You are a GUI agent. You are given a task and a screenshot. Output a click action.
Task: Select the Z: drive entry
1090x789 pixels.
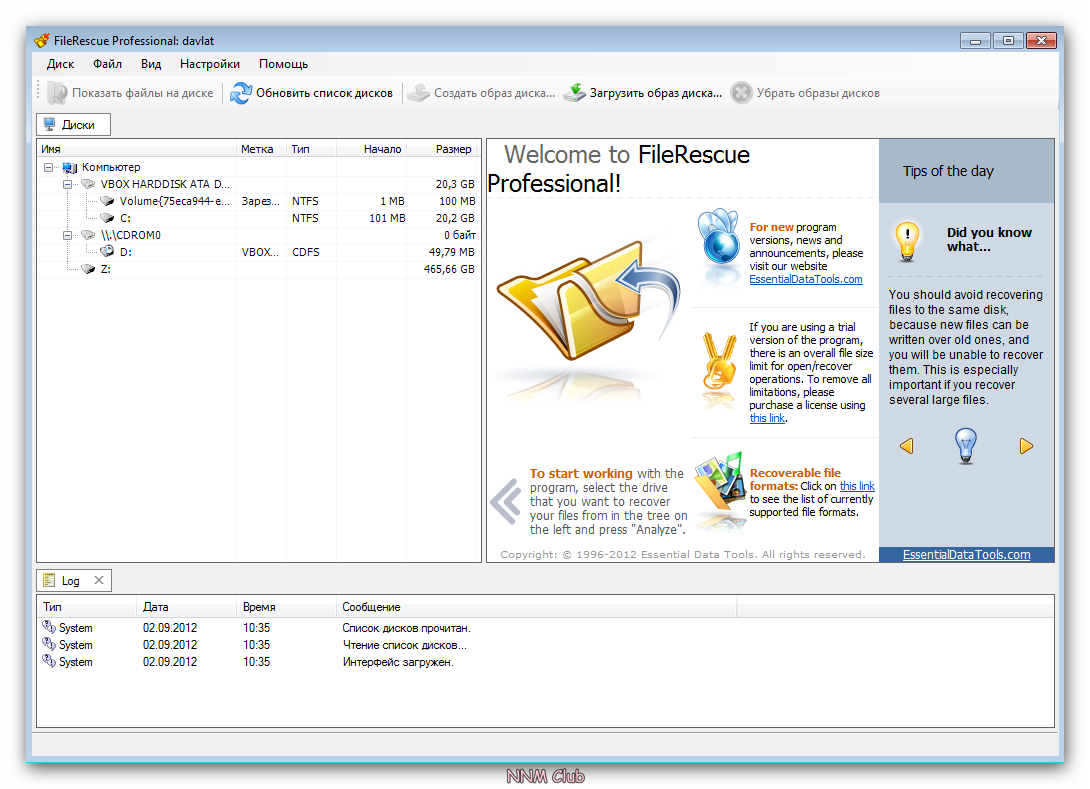[x=105, y=269]
